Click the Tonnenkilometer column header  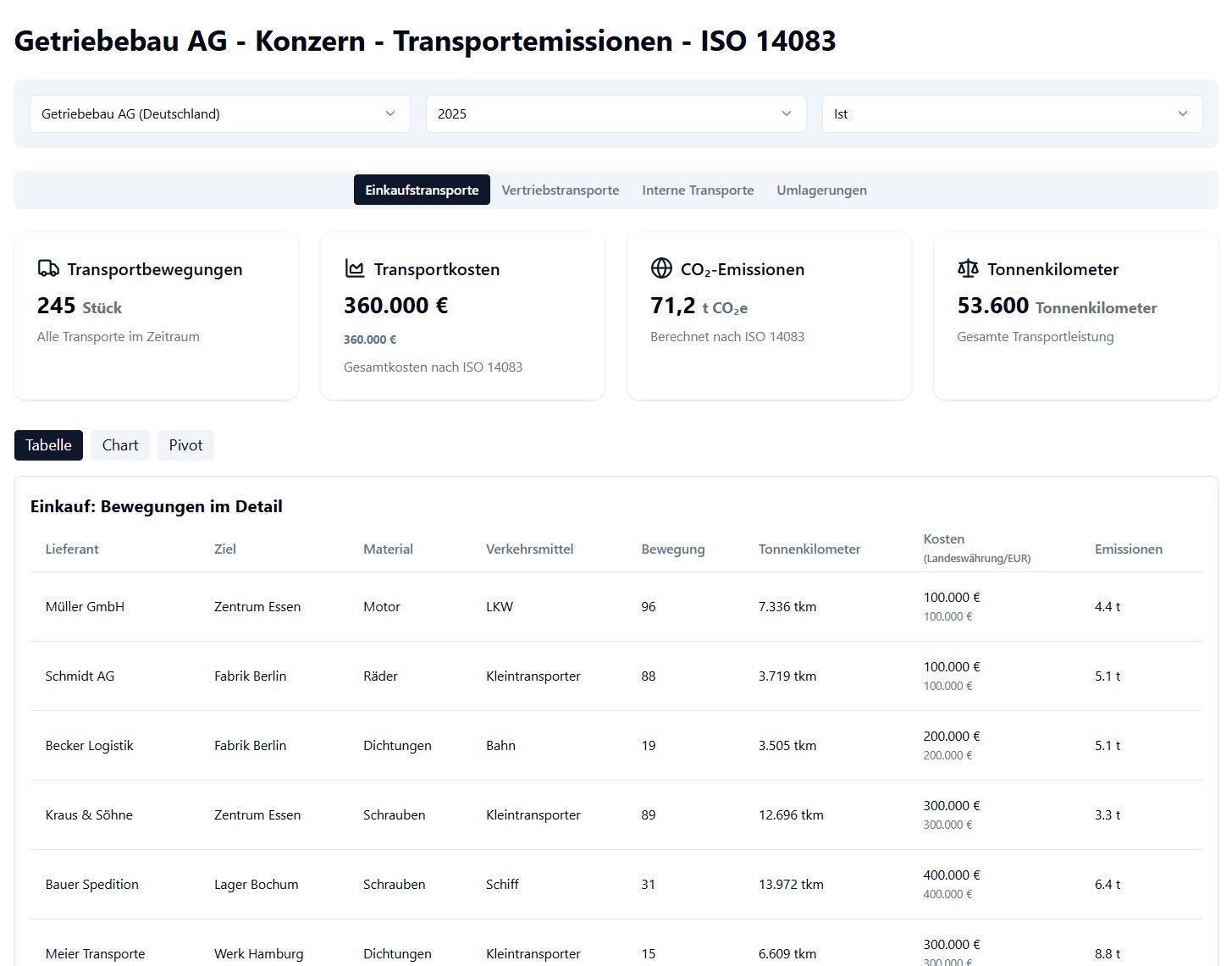tap(809, 549)
